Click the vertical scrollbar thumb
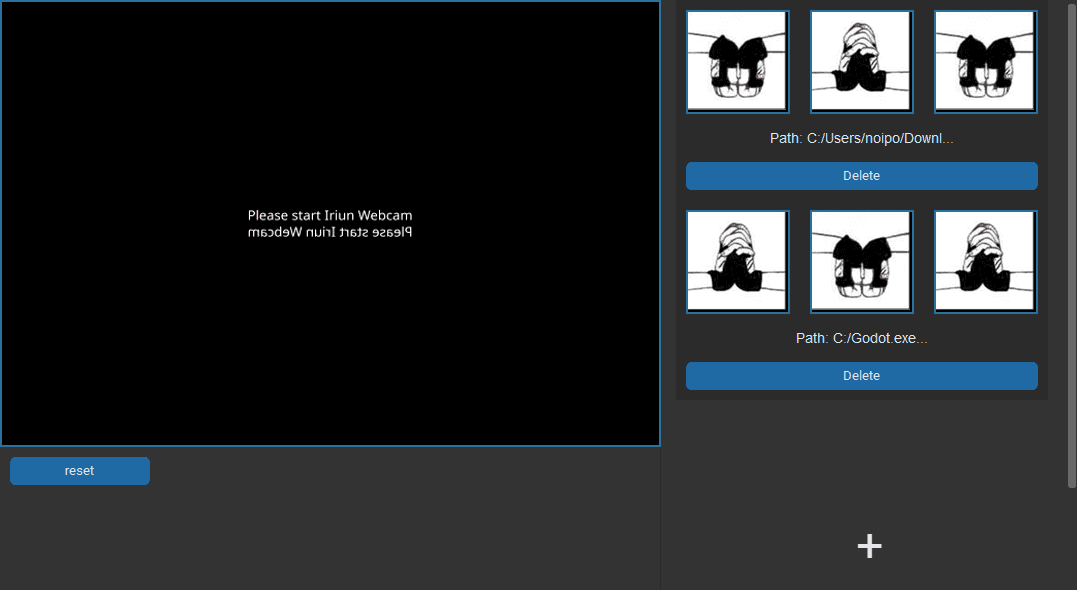This screenshot has width=1077, height=590. (1071, 240)
